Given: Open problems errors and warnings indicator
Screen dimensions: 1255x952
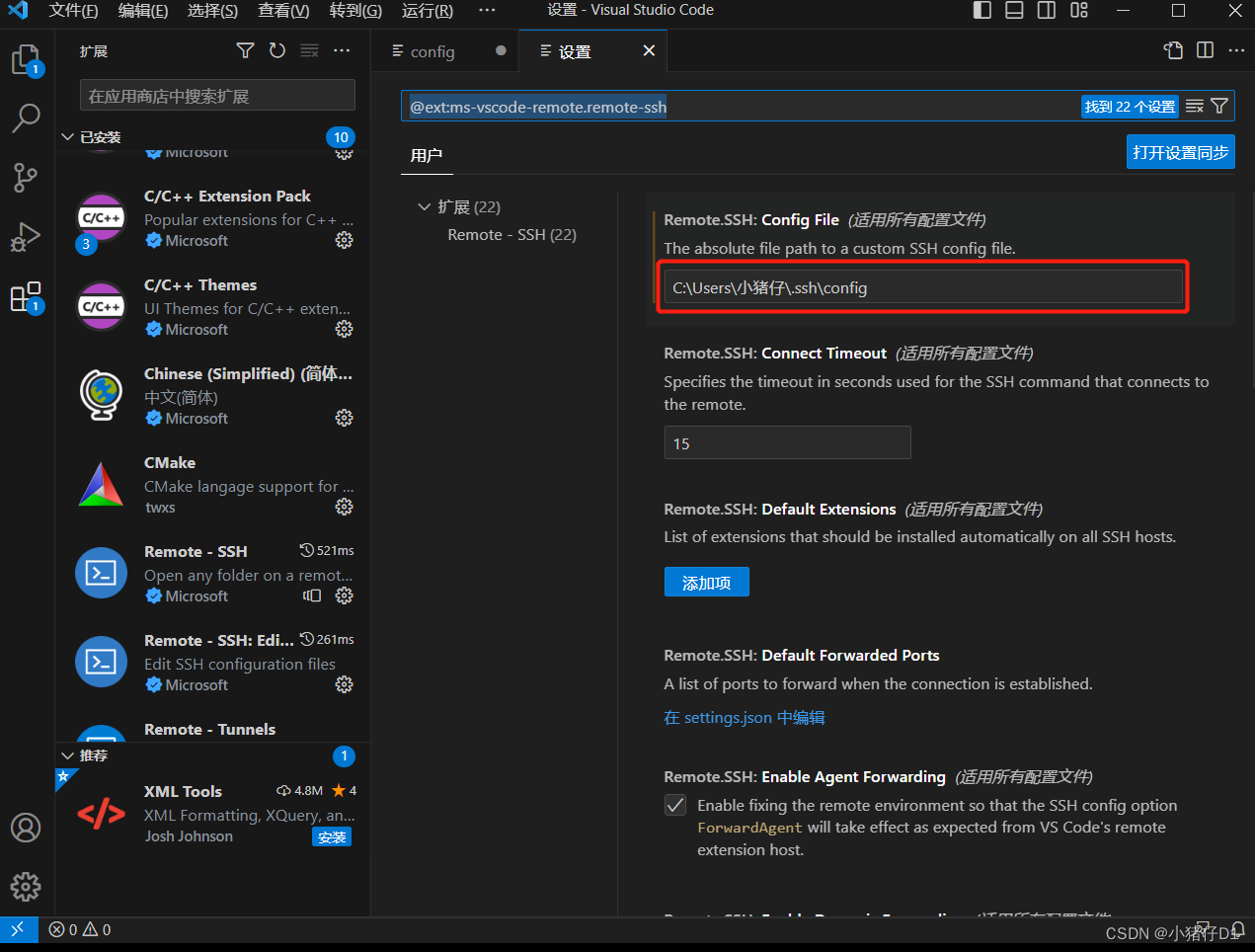Looking at the screenshot, I should [80, 929].
